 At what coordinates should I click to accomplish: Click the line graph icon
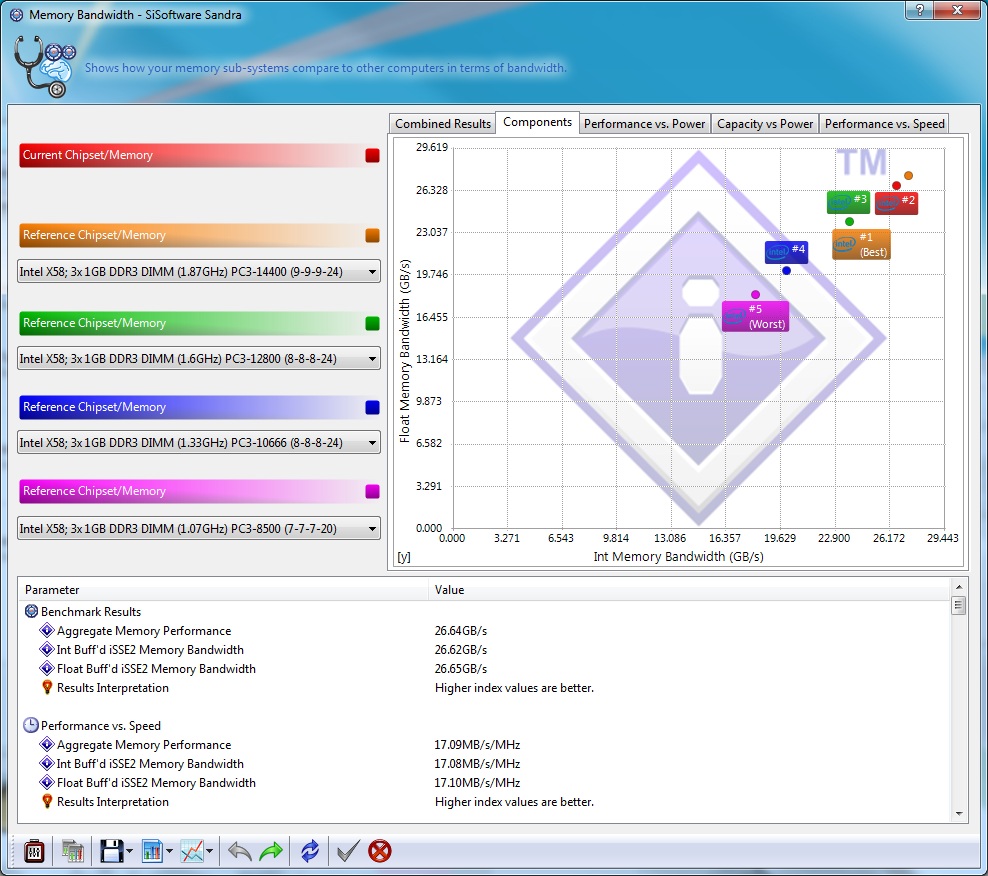tap(192, 851)
